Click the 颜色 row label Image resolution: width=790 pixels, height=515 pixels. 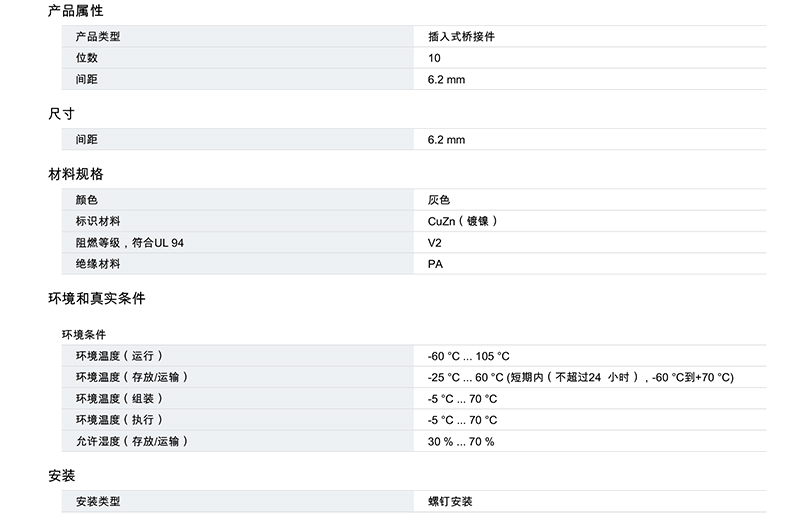tap(86, 200)
